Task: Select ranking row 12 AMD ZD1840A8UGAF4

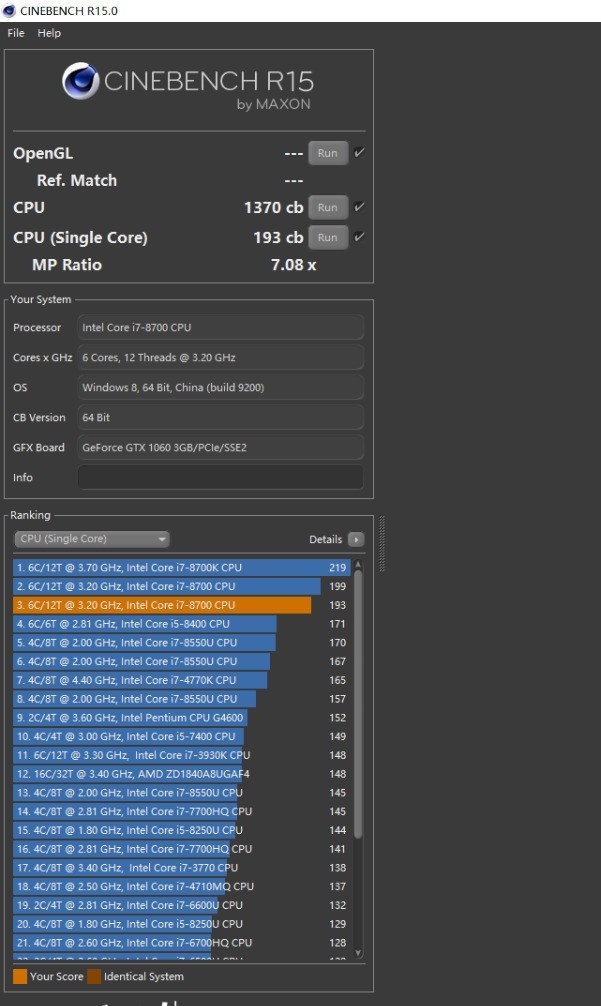Action: click(182, 774)
